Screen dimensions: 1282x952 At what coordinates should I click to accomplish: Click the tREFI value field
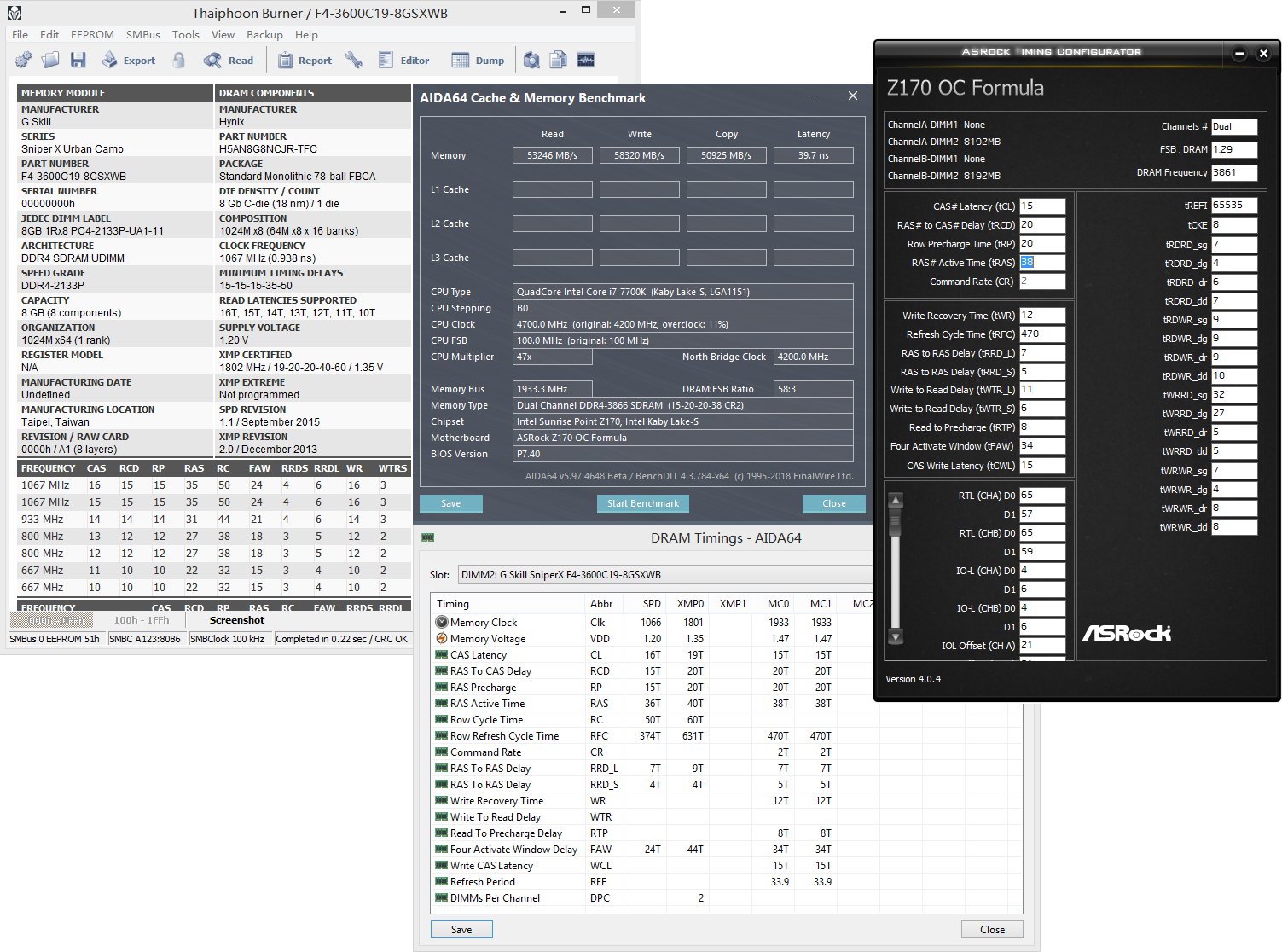1234,205
